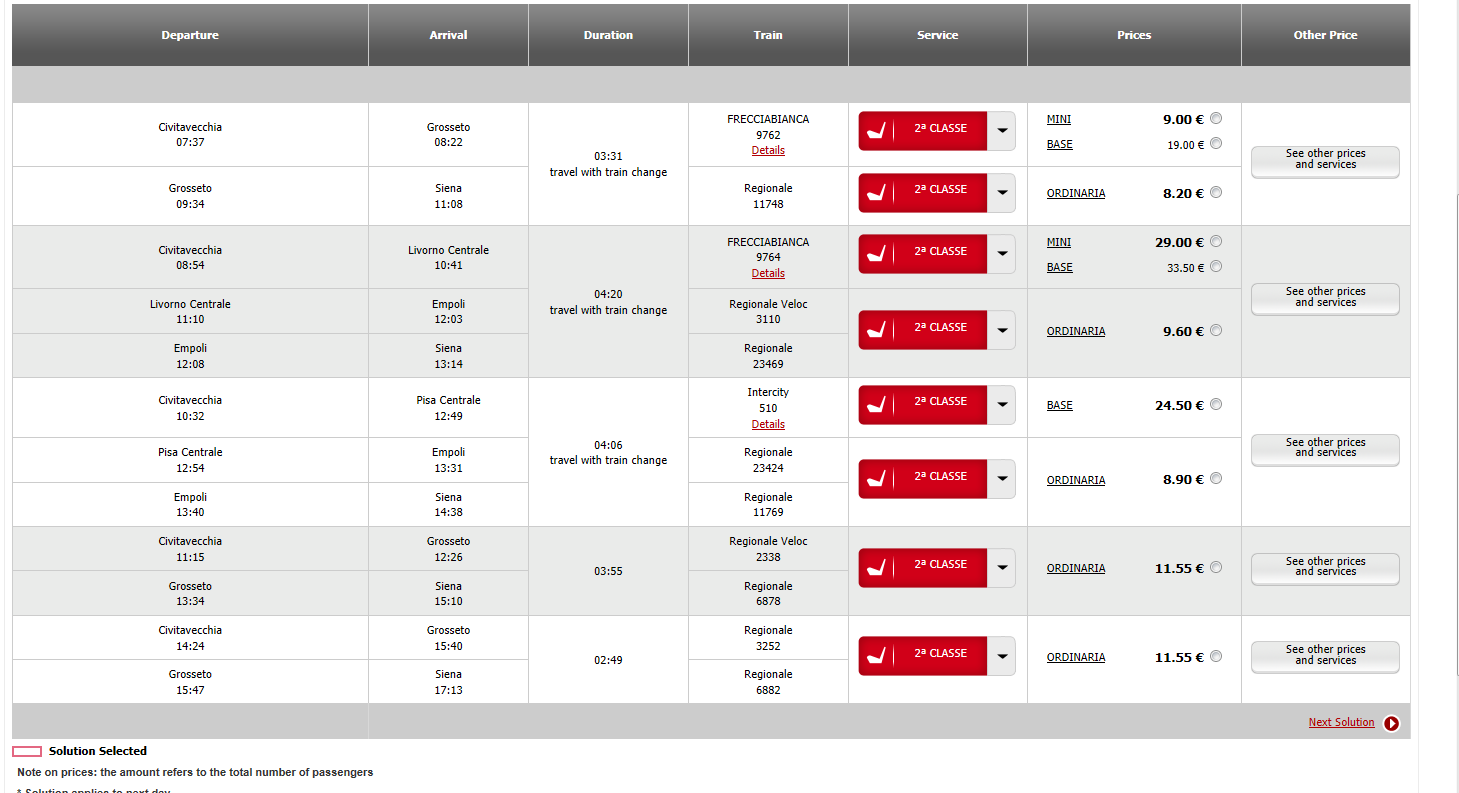Click the Next Solution arrow icon
The width and height of the screenshot is (1459, 793).
(1391, 723)
